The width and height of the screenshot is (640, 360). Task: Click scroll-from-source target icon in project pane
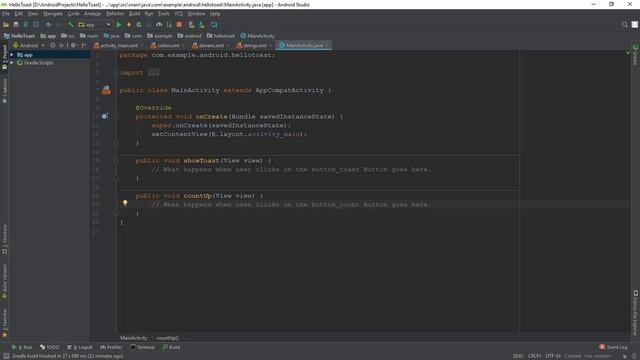tap(53, 45)
